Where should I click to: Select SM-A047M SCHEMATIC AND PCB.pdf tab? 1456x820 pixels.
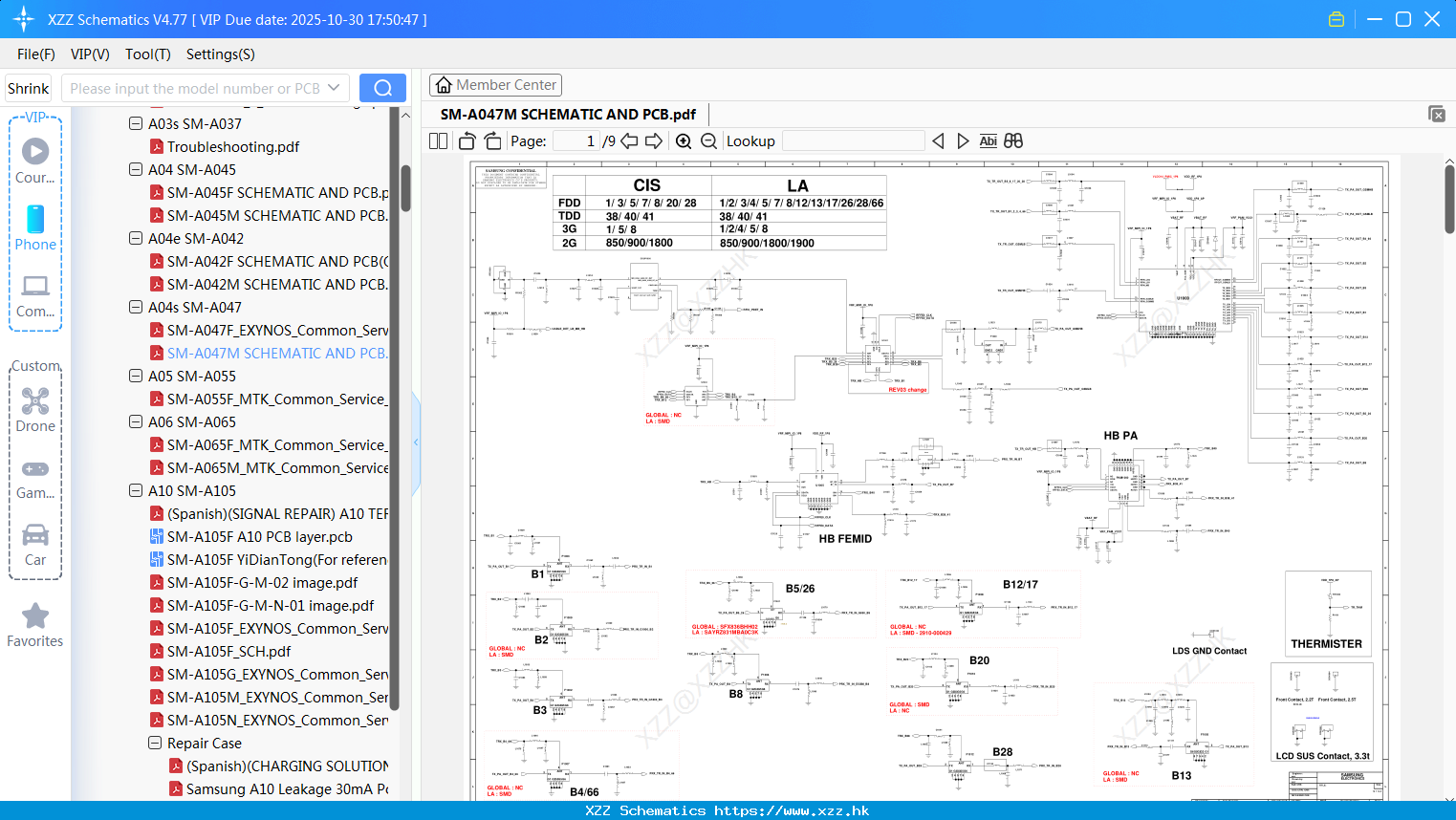(x=568, y=115)
